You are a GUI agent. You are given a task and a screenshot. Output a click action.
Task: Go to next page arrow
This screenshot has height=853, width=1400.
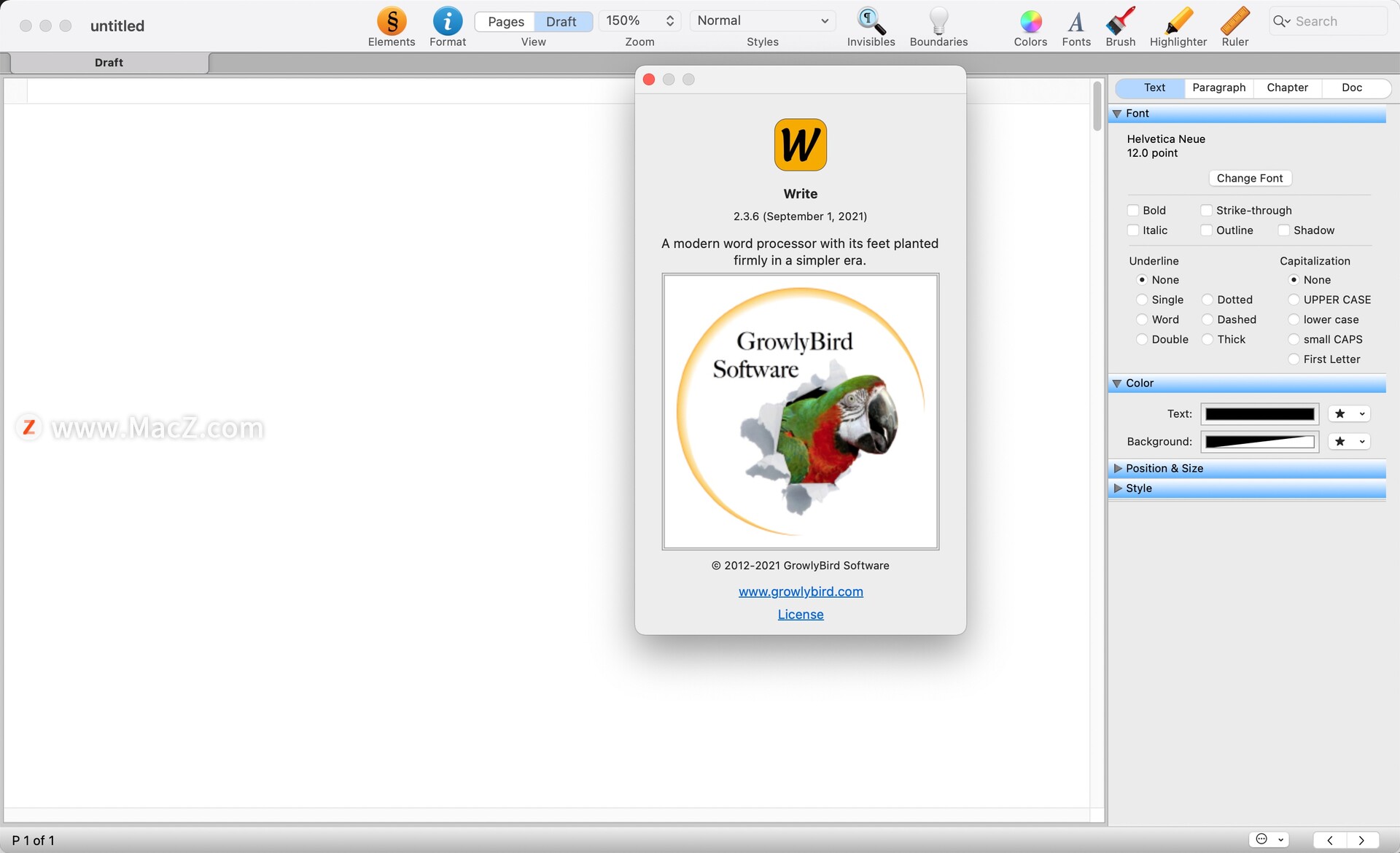[x=1361, y=840]
